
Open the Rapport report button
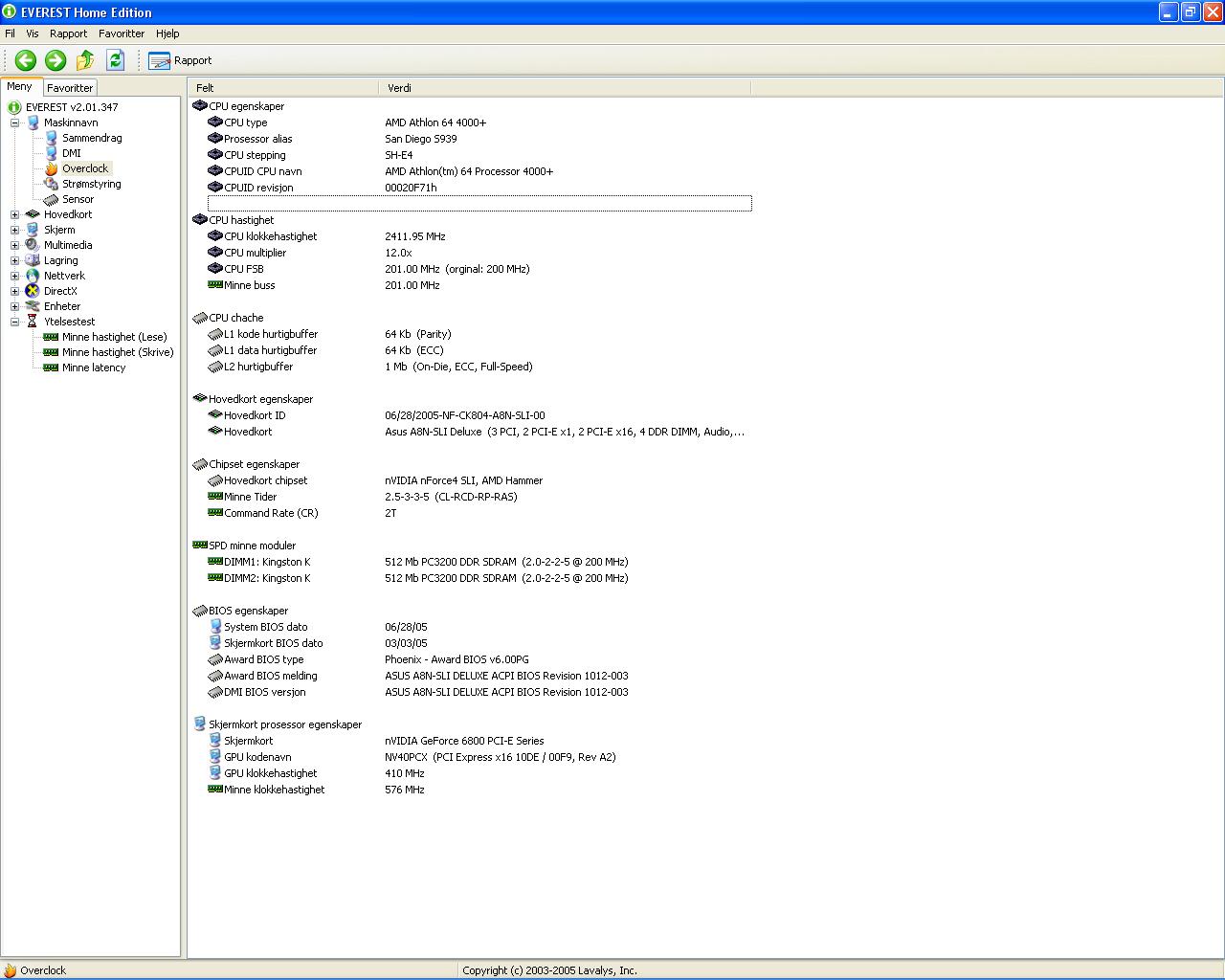pos(180,60)
